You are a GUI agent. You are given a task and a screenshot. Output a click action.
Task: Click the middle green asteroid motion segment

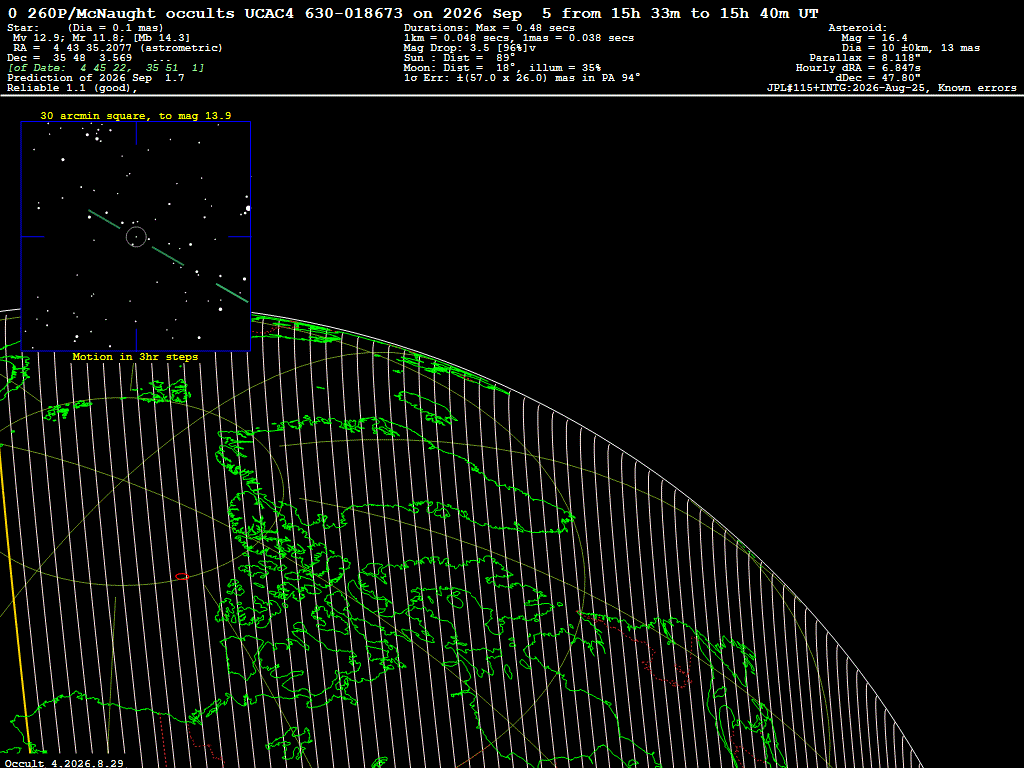click(x=168, y=256)
